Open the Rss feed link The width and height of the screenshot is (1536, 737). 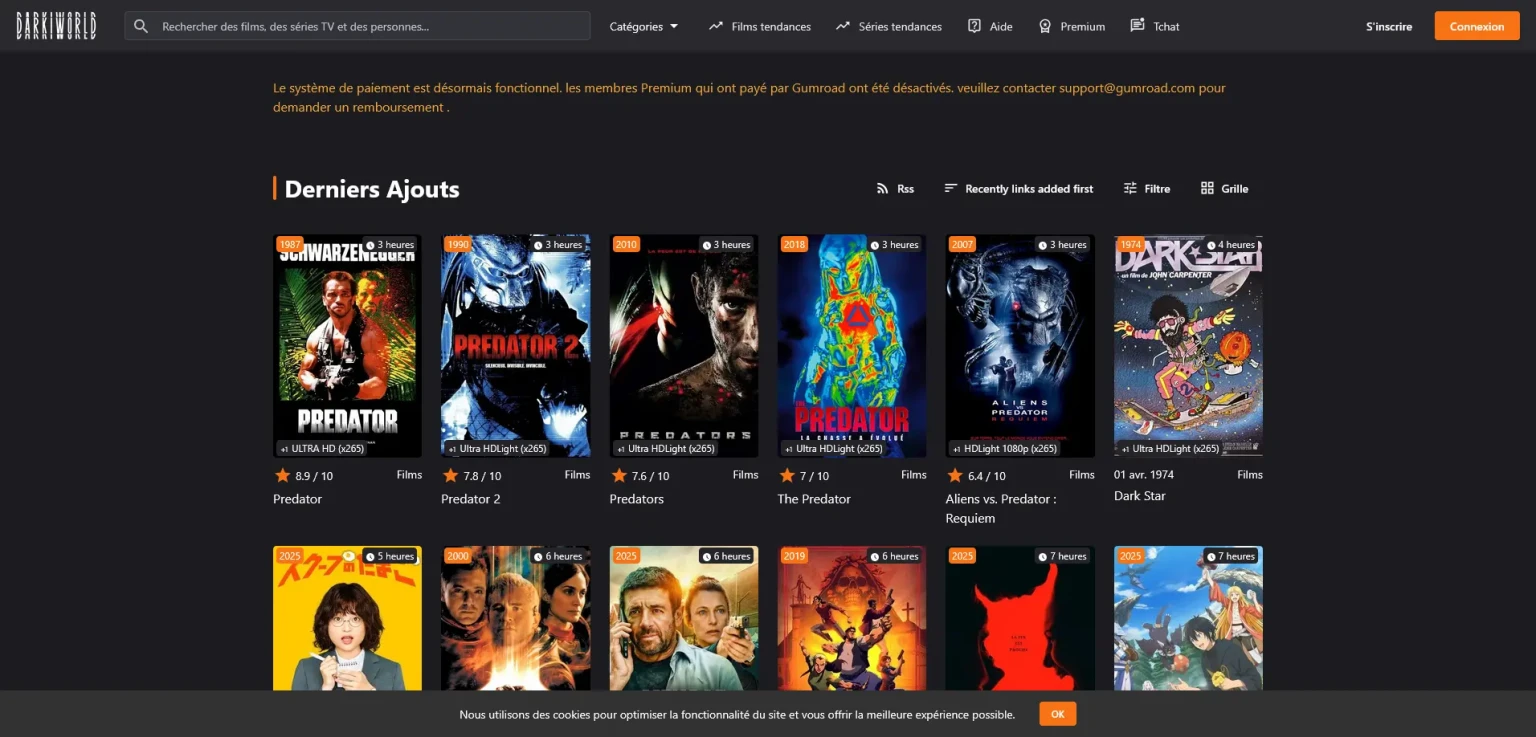[x=895, y=188]
